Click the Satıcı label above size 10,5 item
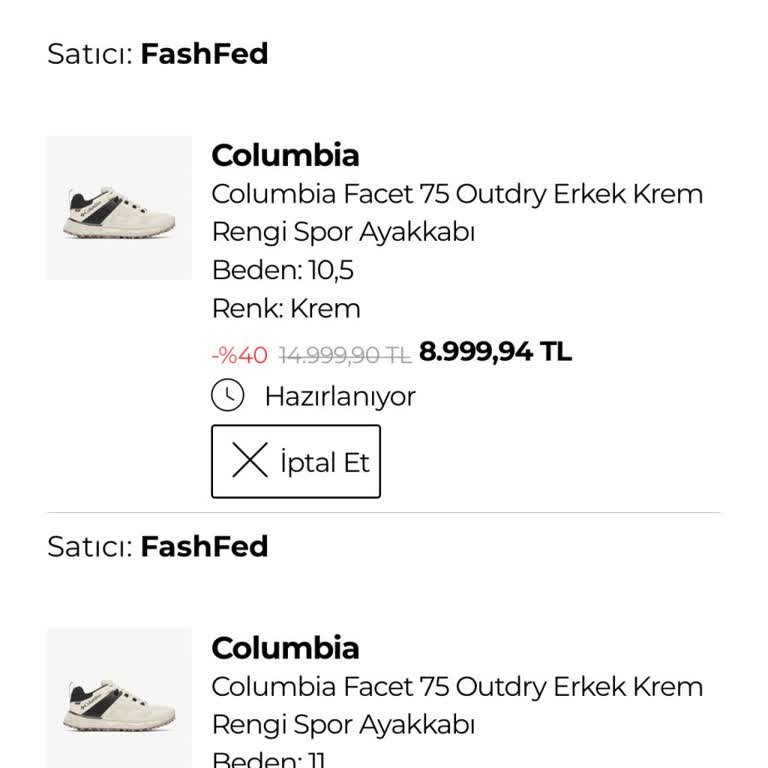 click(90, 54)
